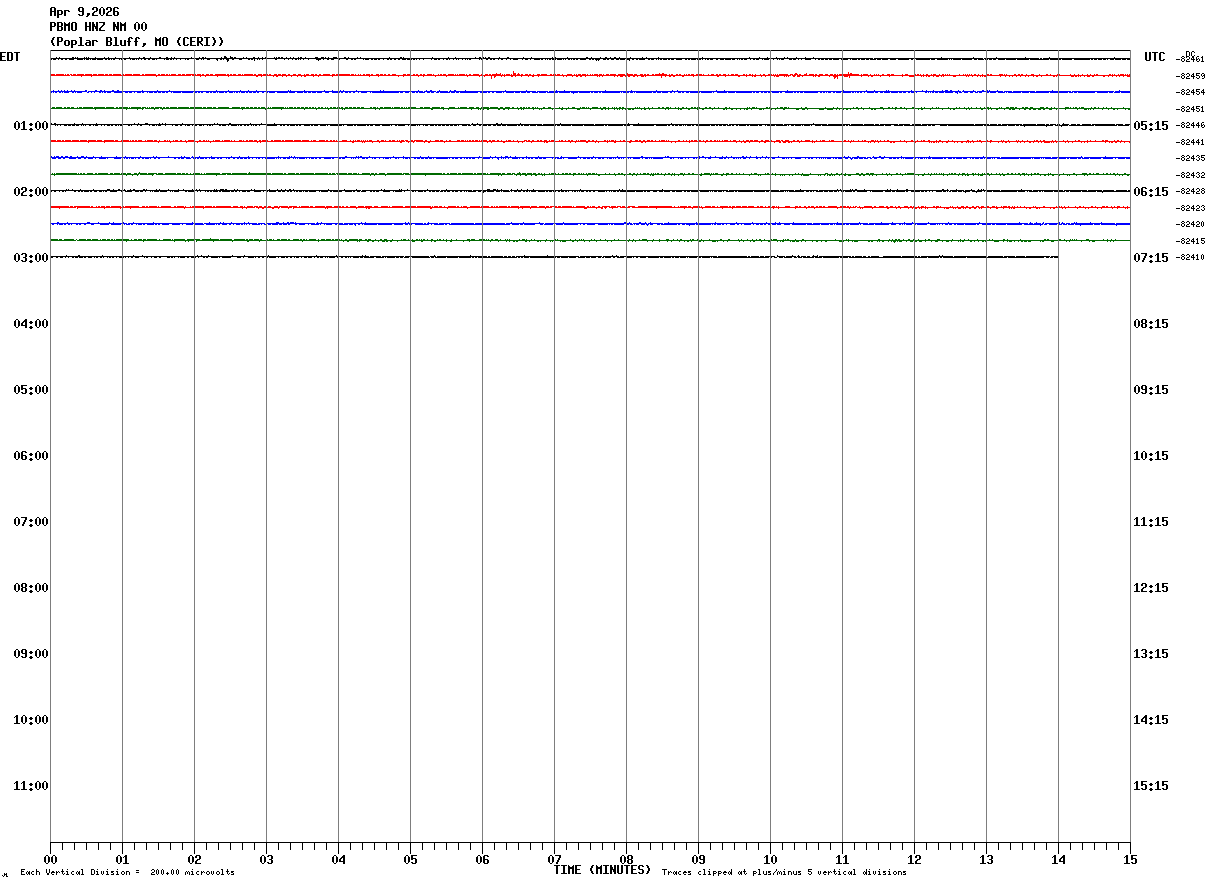Click the "01:00" EDT time label
Viewport: 1210px width, 886px height.
click(31, 126)
